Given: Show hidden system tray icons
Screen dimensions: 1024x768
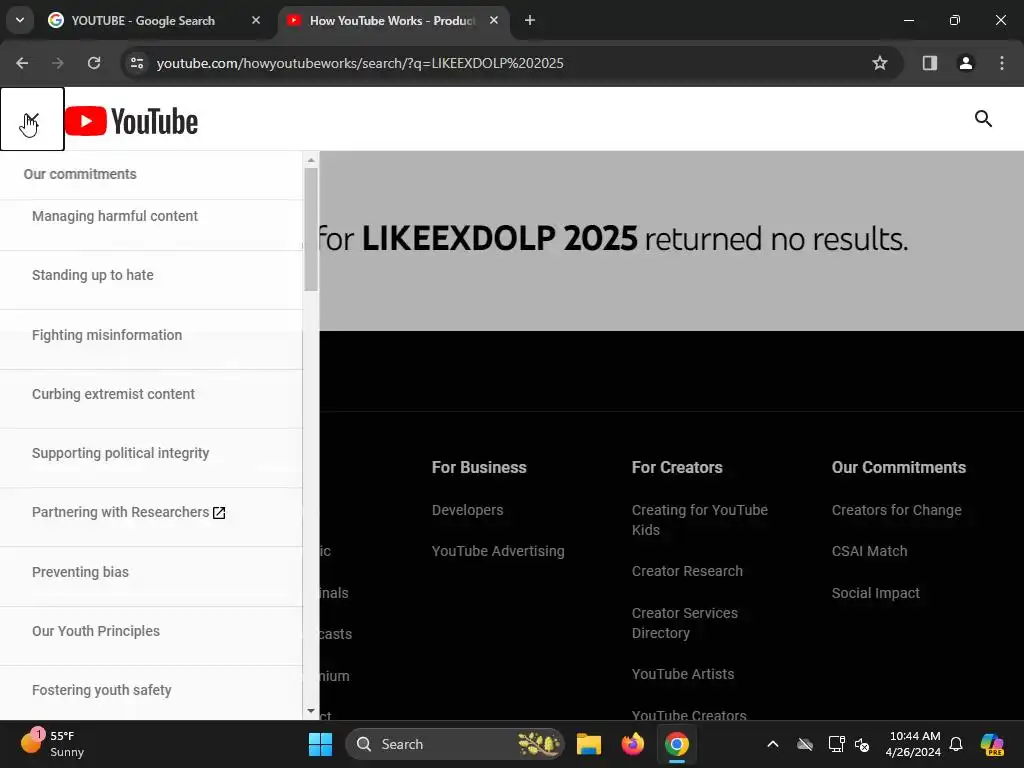Looking at the screenshot, I should (x=773, y=744).
